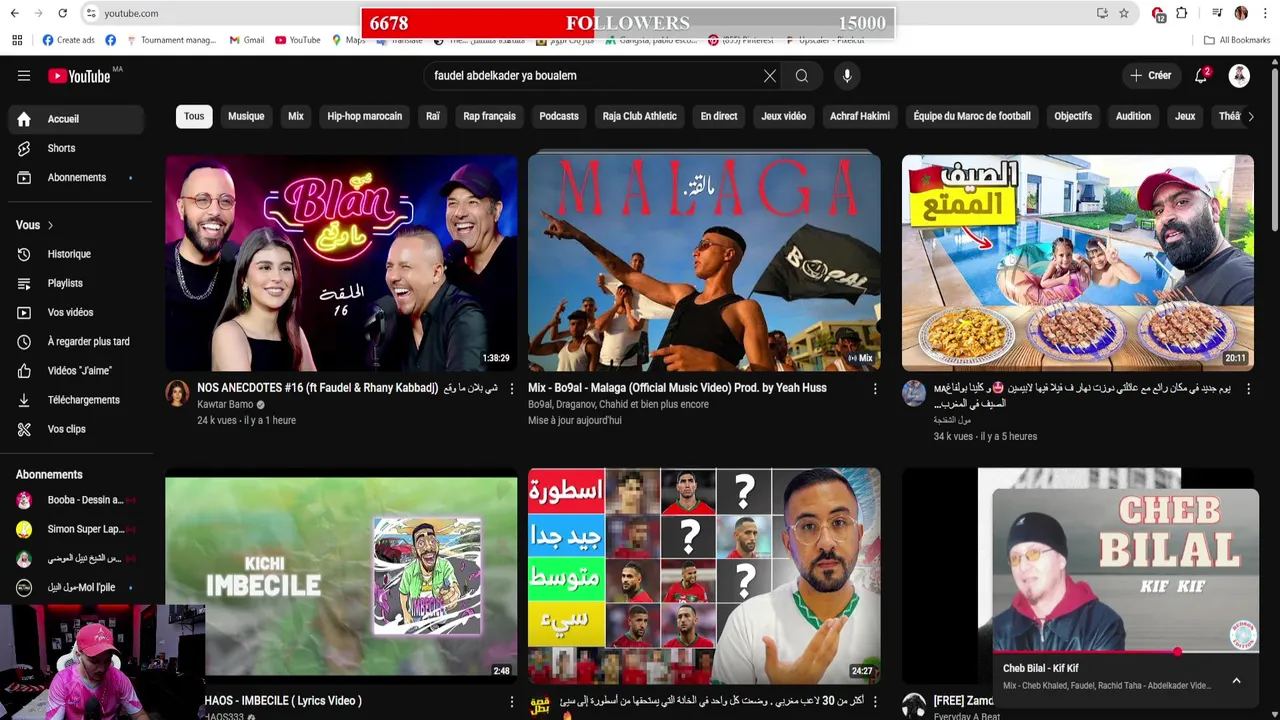The image size is (1280, 720).
Task: Open the Moroccan players ranking thumbnail
Action: click(704, 577)
